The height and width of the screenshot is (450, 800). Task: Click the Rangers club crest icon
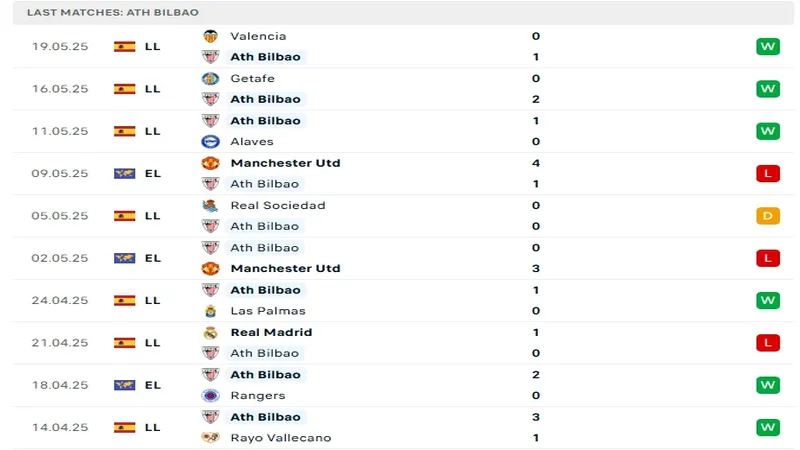(210, 395)
